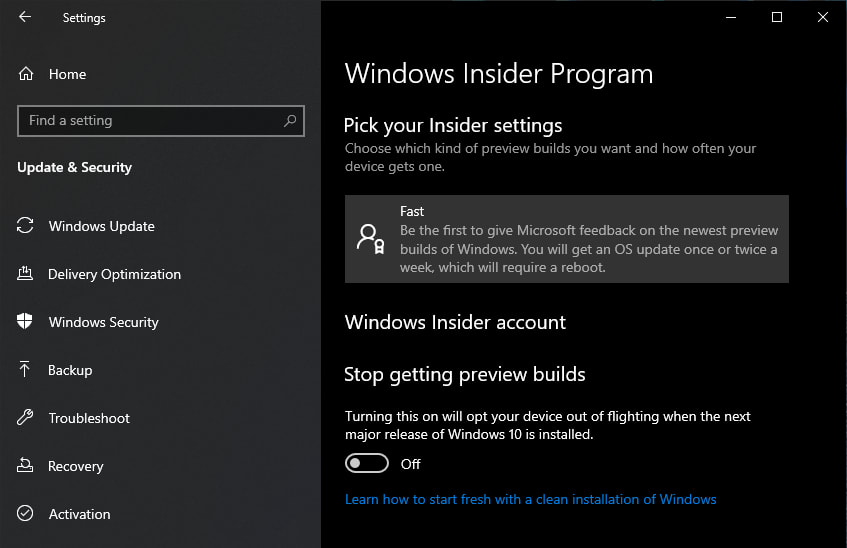Open Home settings page

[x=67, y=74]
